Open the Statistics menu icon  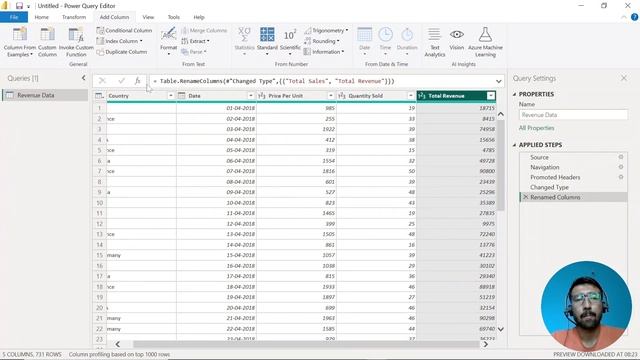point(244,34)
